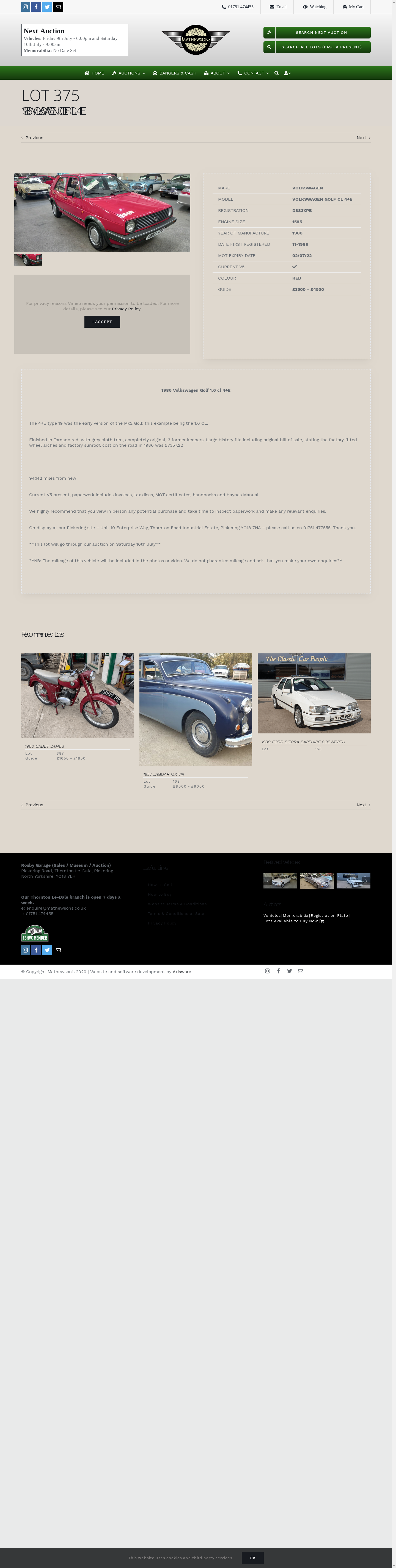Expand the Auctions navigation dropdown
Screen dimensions: 396x1568
pos(128,73)
